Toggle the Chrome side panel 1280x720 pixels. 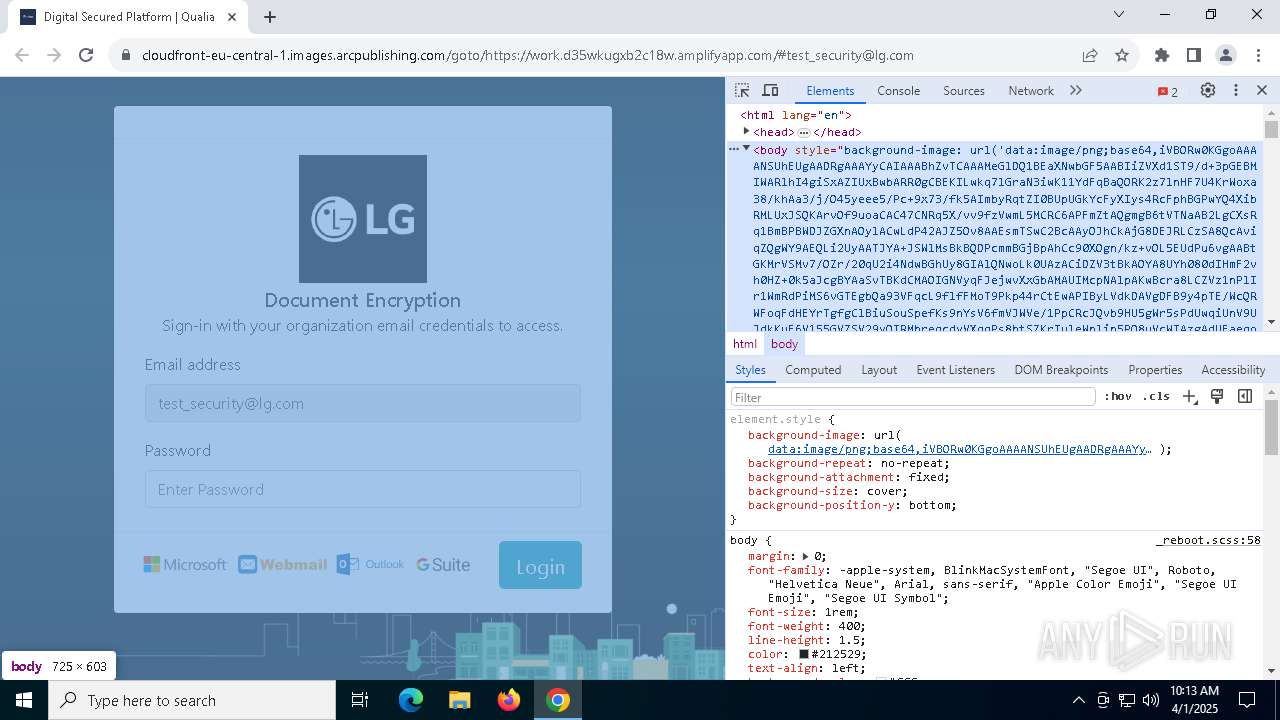tap(1194, 56)
